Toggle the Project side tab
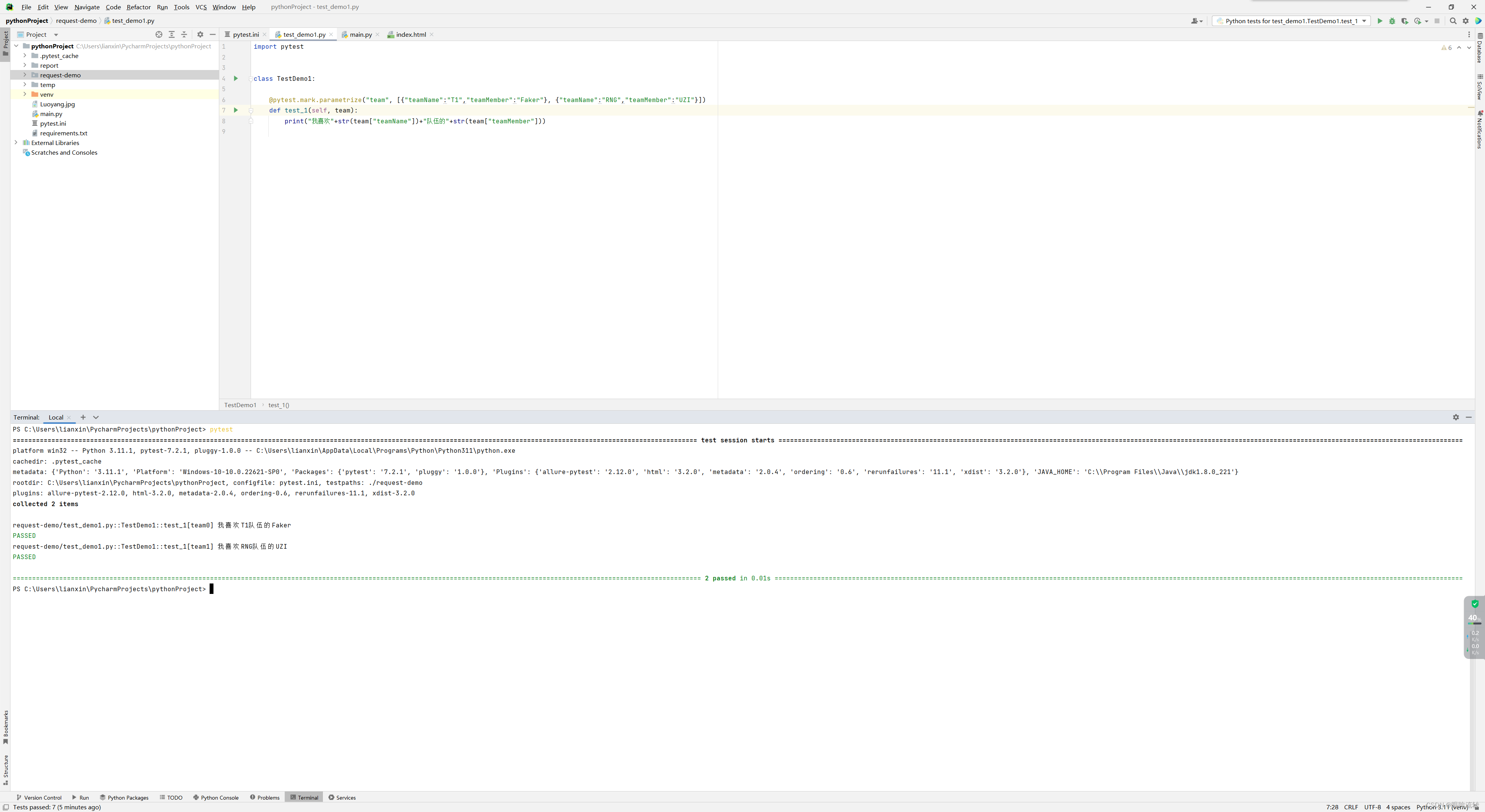 pos(5,44)
